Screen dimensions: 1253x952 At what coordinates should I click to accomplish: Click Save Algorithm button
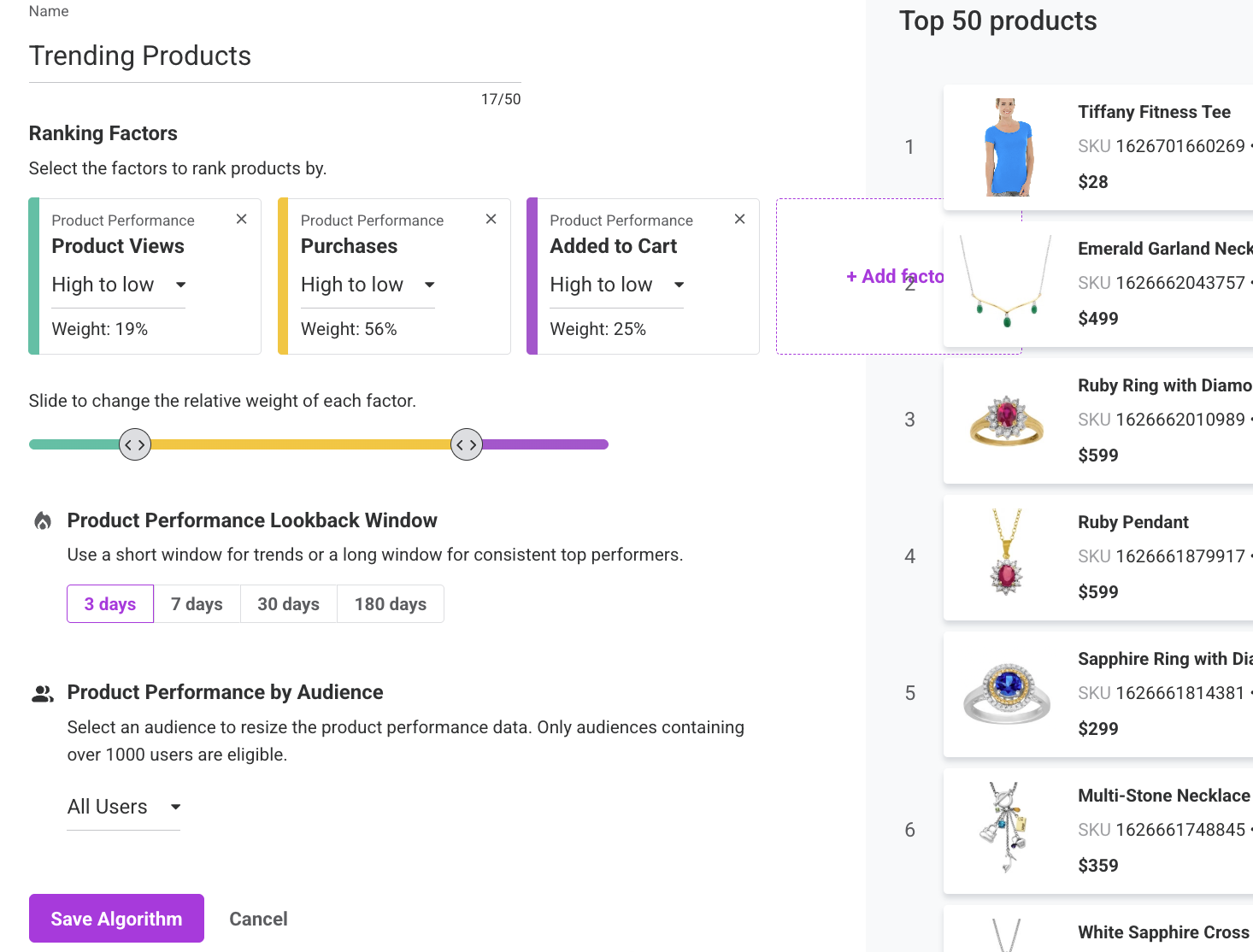pos(116,919)
